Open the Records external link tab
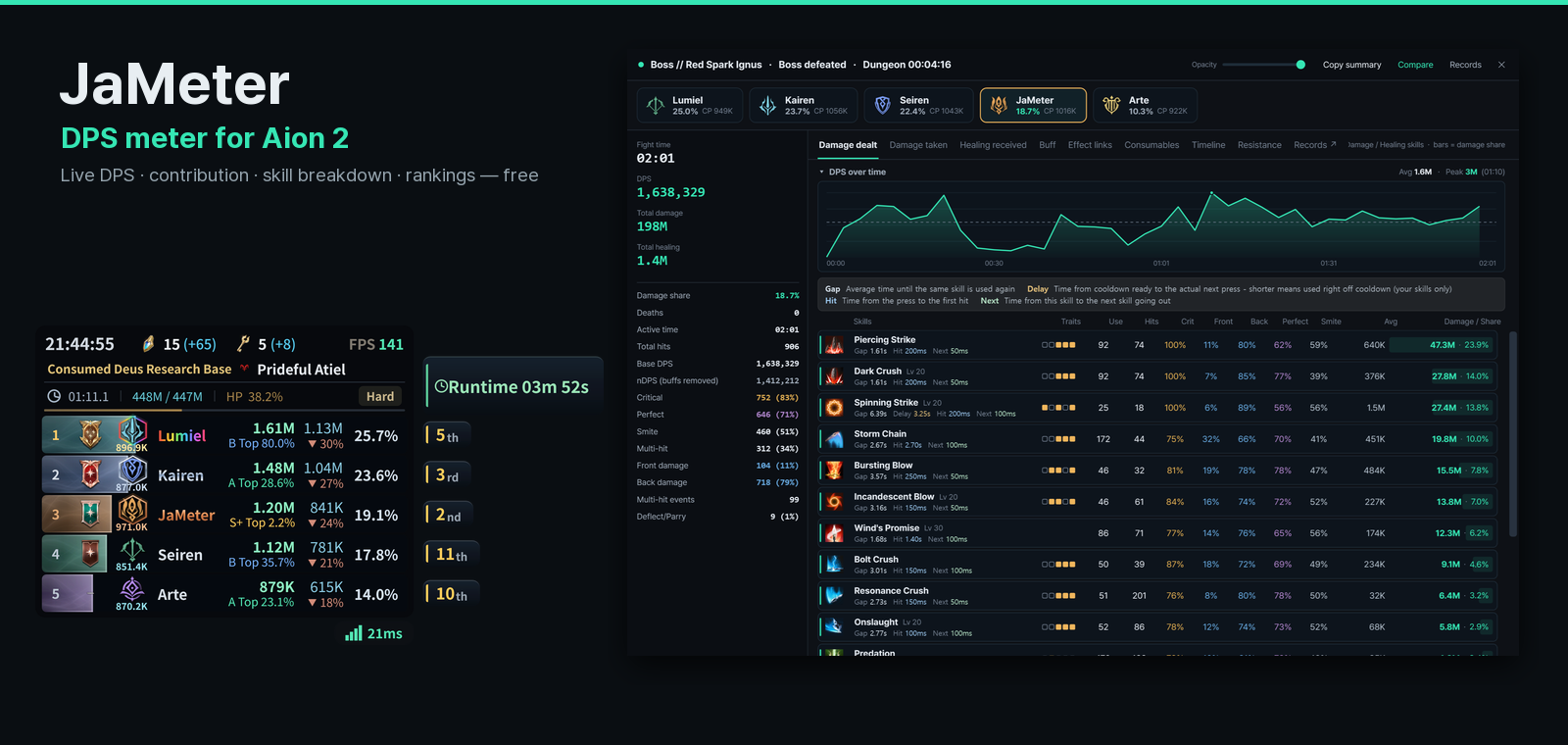 tap(1315, 145)
